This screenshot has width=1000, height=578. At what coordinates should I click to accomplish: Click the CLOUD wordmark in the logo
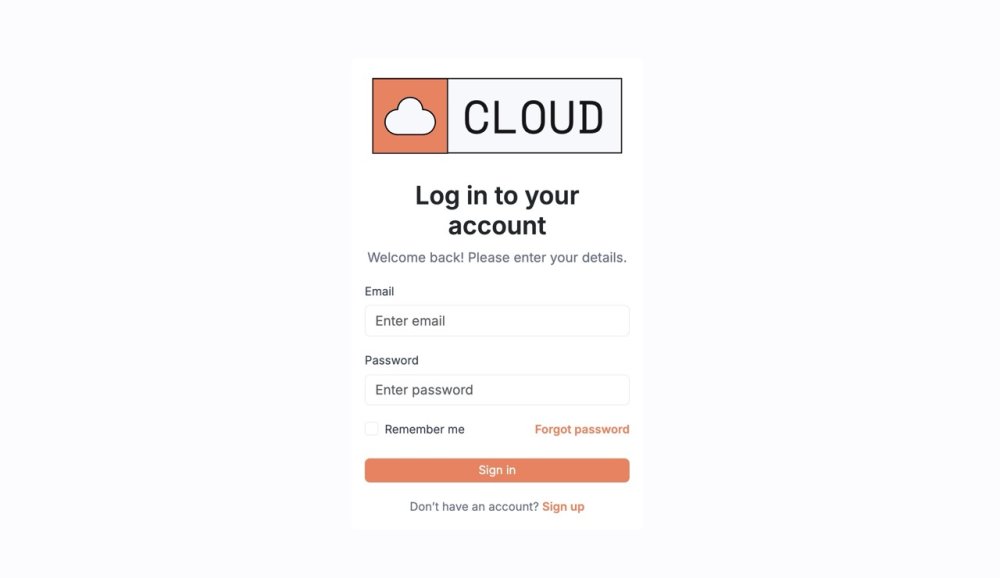533,117
